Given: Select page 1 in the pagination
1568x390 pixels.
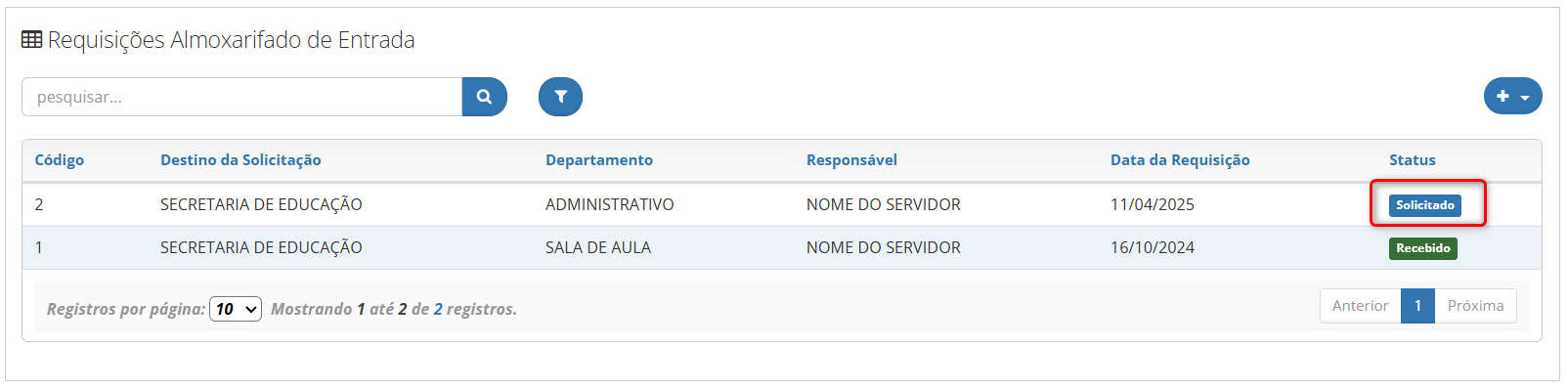Looking at the screenshot, I should [x=1417, y=306].
